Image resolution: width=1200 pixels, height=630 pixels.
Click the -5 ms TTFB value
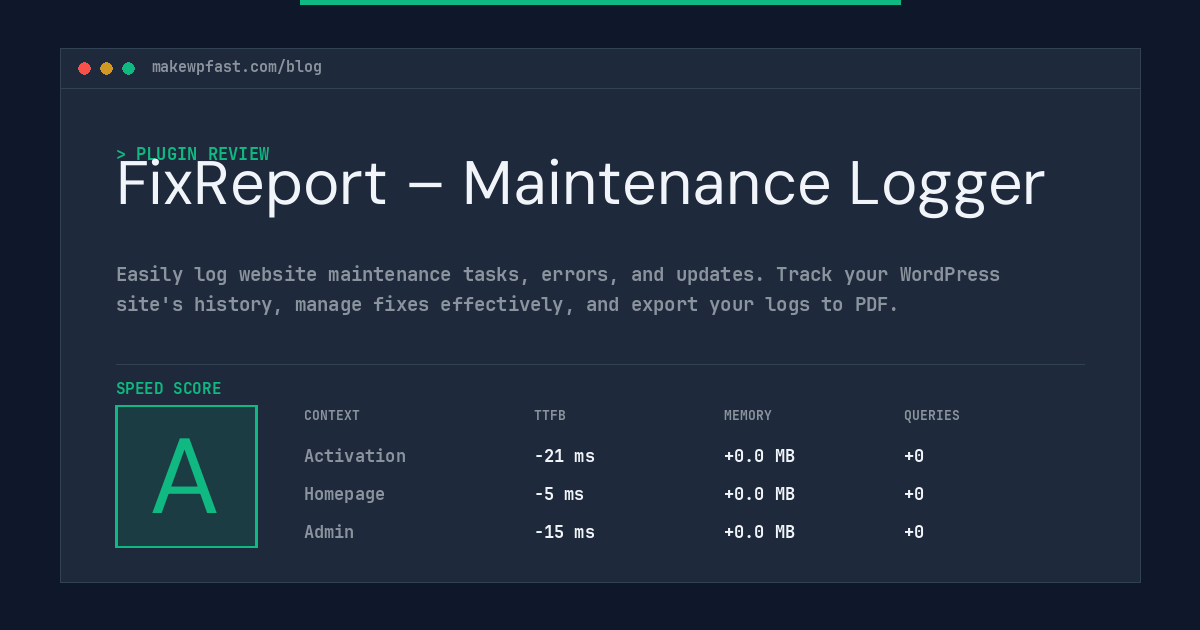coord(559,494)
